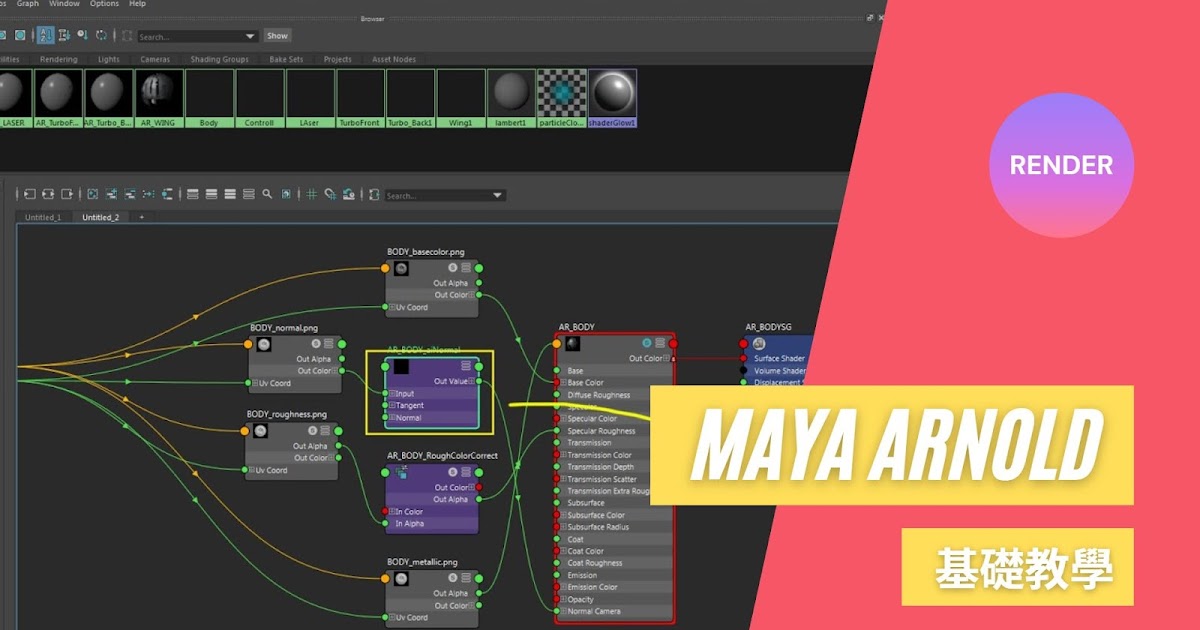This screenshot has height=630, width=1200.
Task: Switch to the Untitled_1 graph tab
Action: pos(43,217)
